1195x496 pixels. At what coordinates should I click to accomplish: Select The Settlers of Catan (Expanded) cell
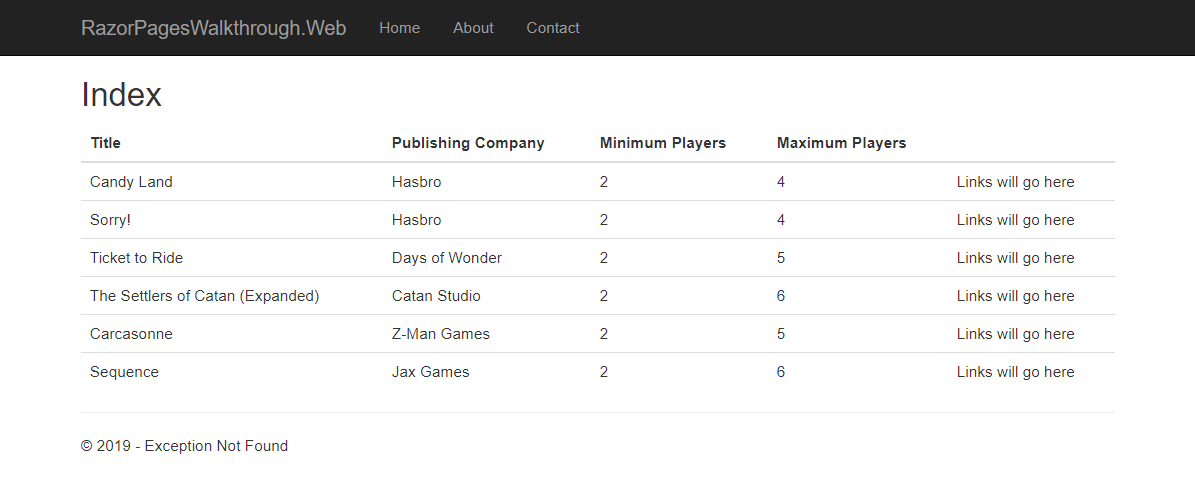coord(204,296)
